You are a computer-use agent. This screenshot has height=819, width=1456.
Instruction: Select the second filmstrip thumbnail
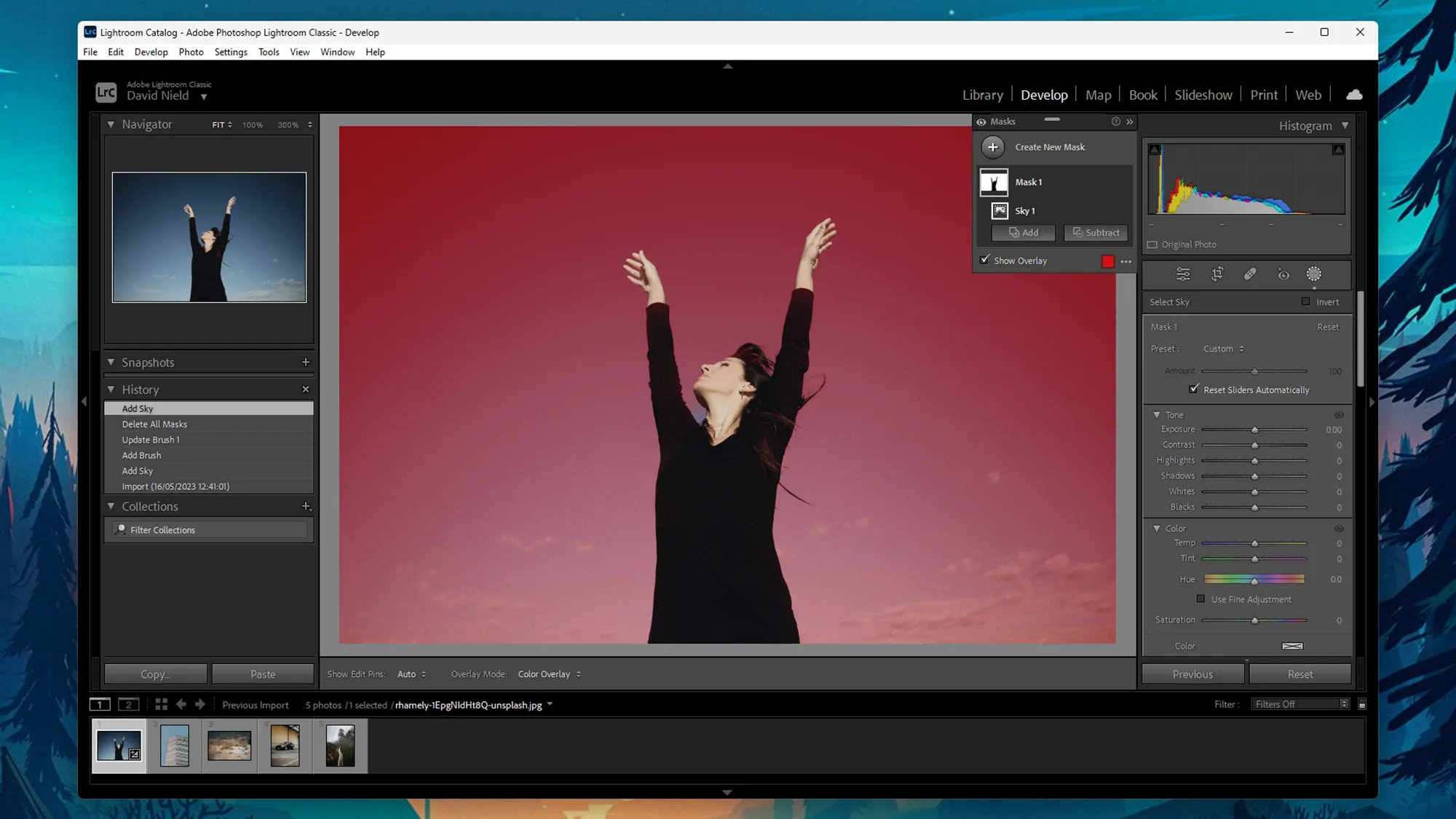[x=174, y=745]
